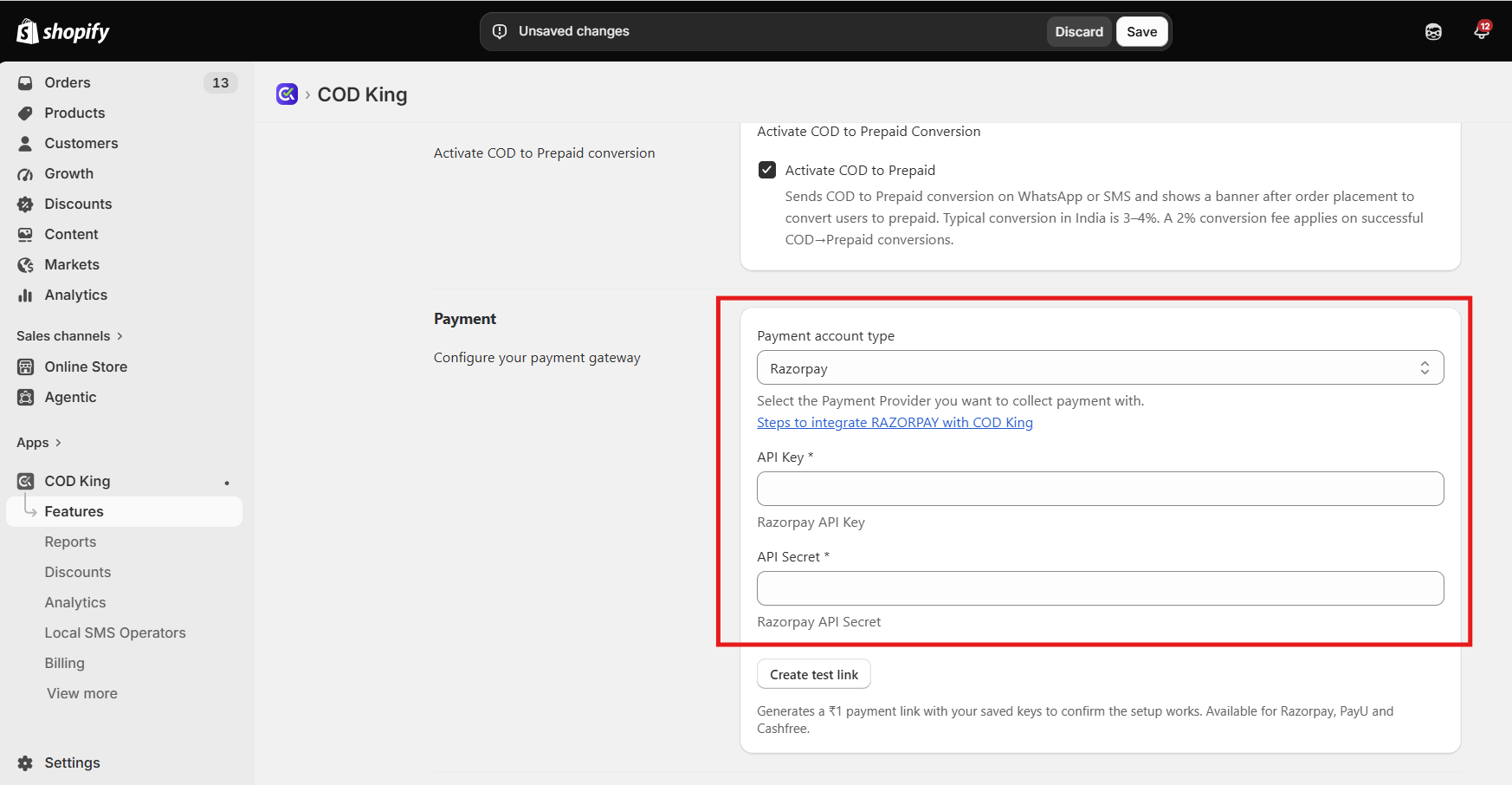Expand the Sales channels section

pyautogui.click(x=69, y=335)
